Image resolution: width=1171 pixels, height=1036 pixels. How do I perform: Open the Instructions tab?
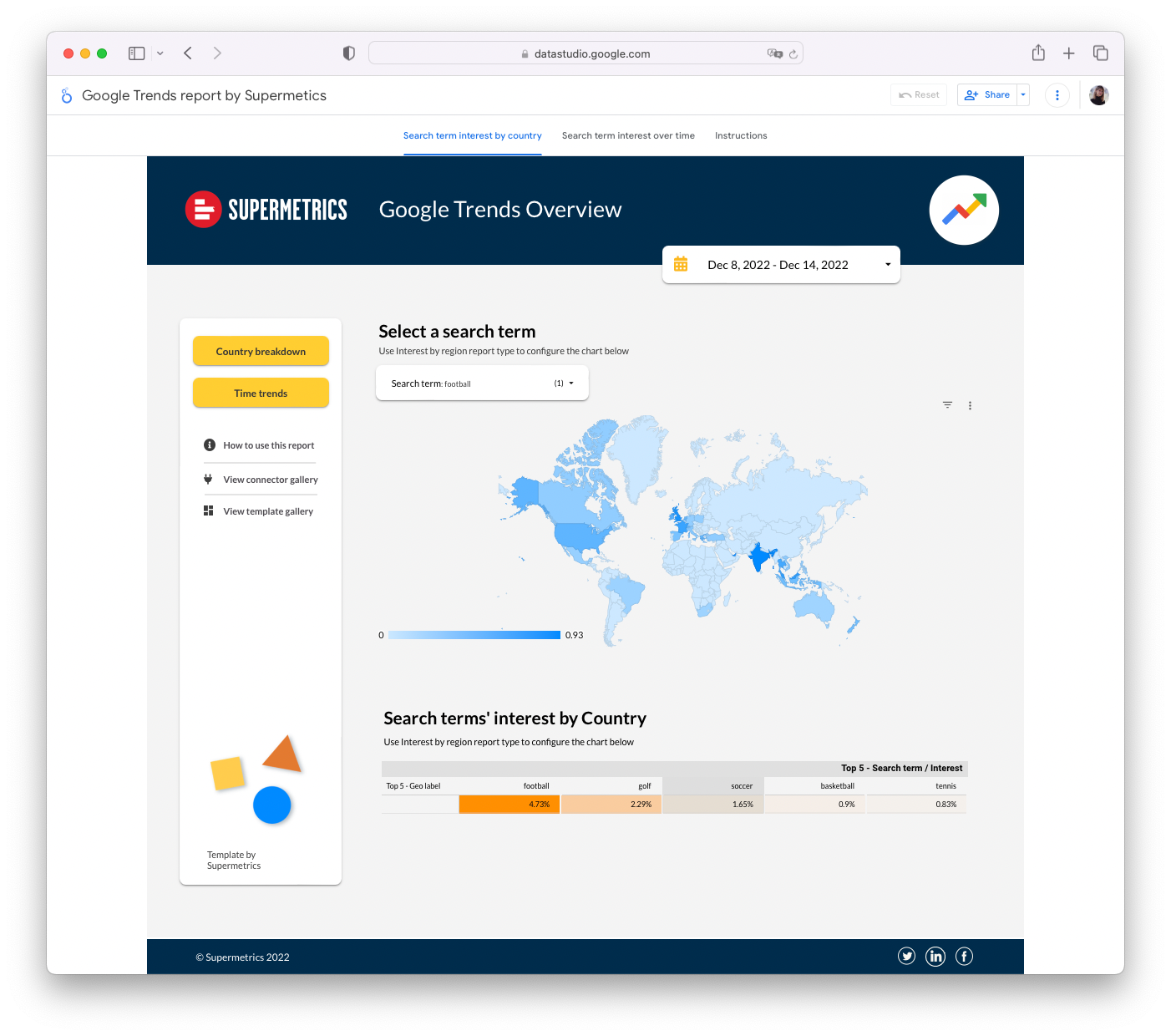(741, 135)
